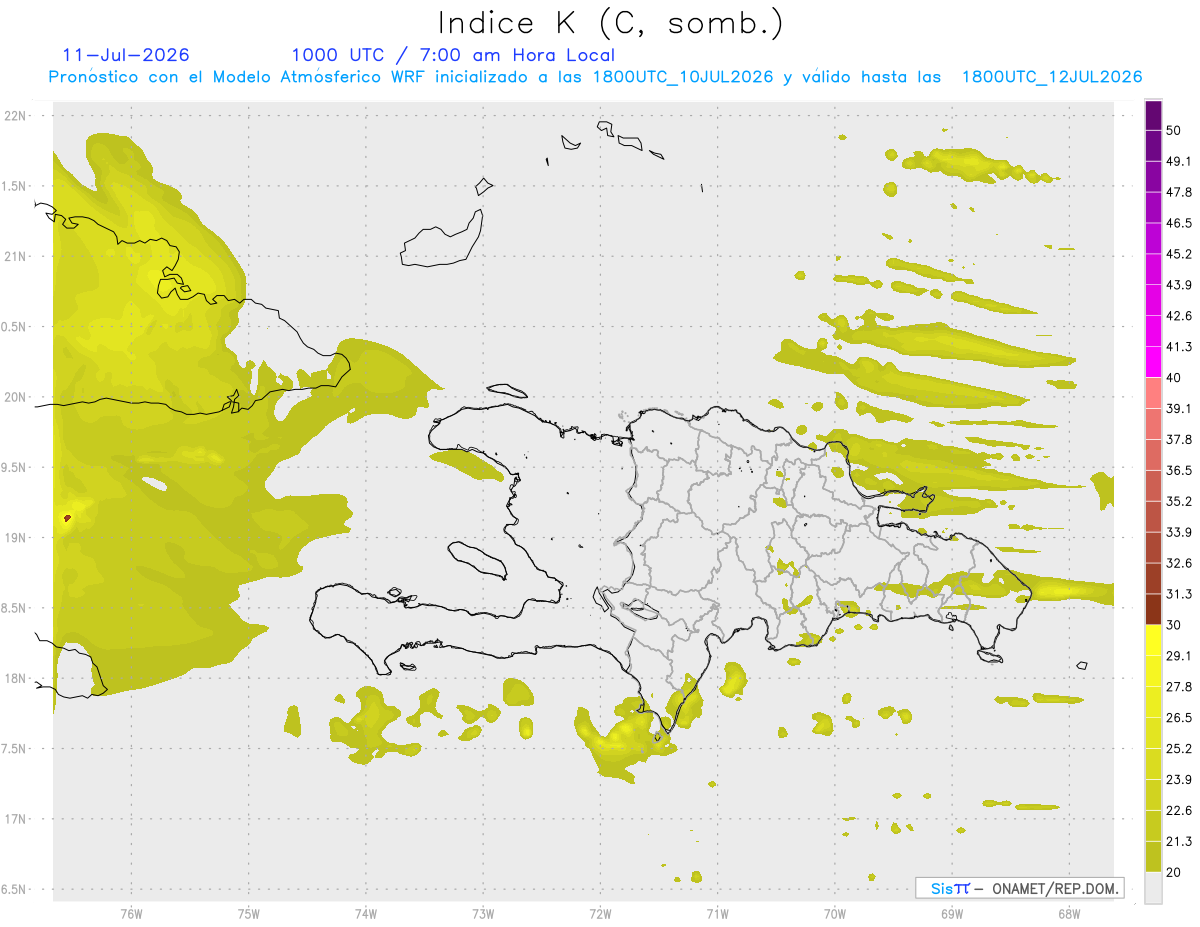Click the '40' color bar label

tap(1175, 378)
